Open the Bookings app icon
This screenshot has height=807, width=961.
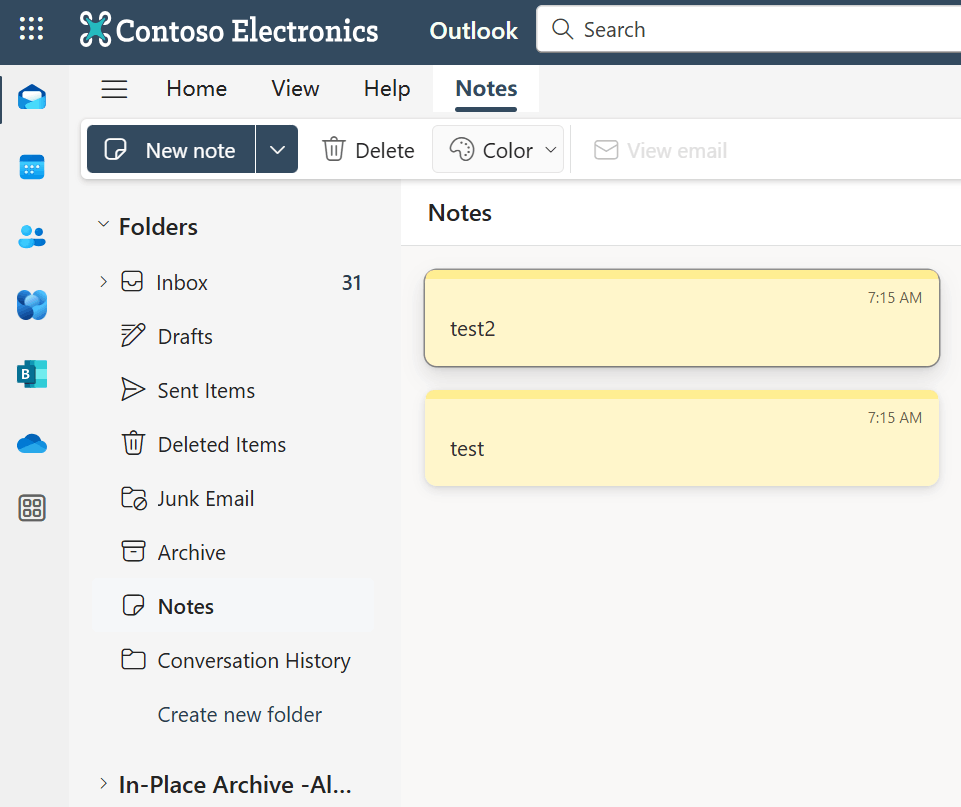(32, 374)
